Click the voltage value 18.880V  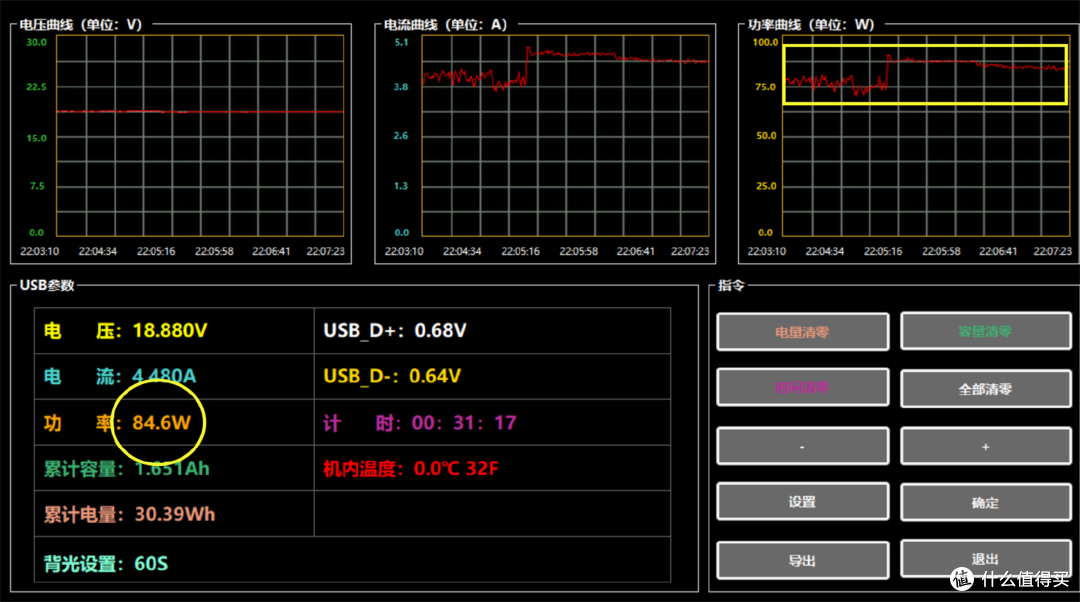(169, 331)
